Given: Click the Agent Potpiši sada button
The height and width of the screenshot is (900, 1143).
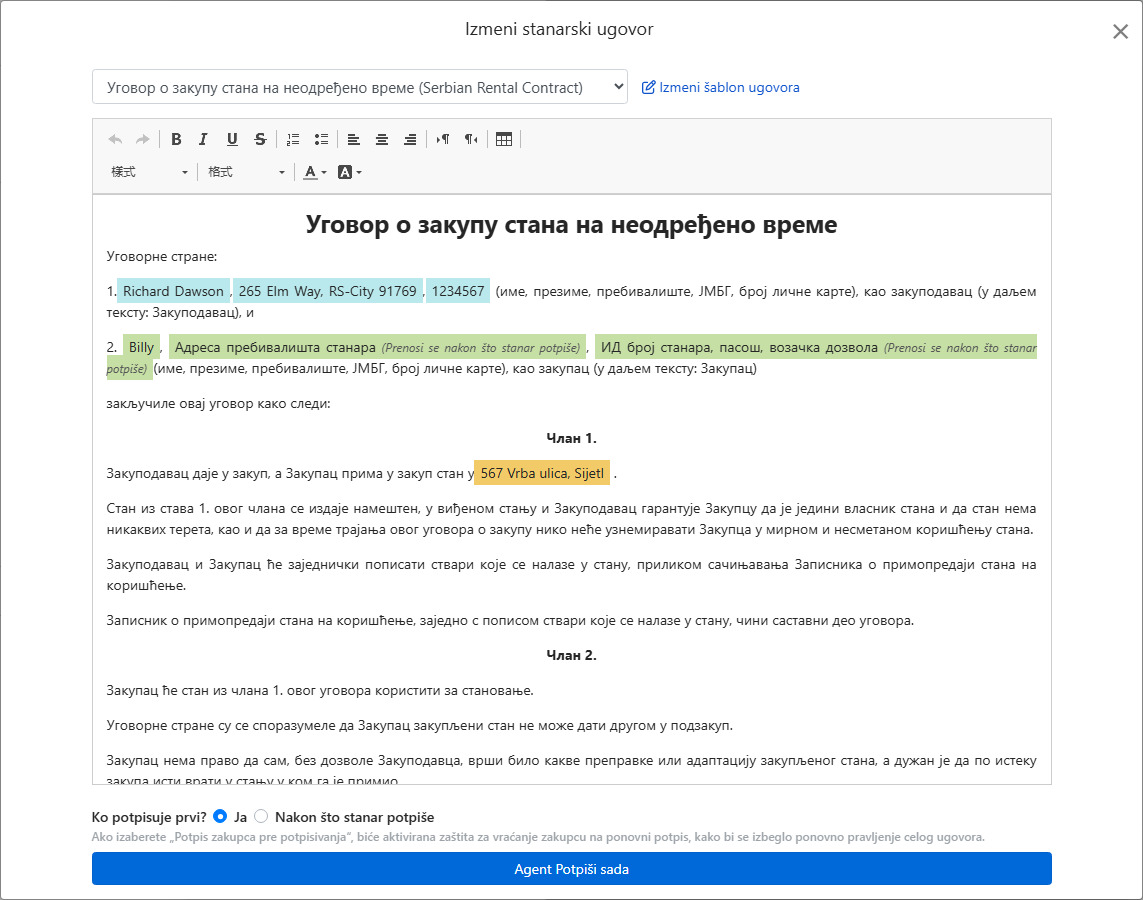Looking at the screenshot, I should 572,869.
